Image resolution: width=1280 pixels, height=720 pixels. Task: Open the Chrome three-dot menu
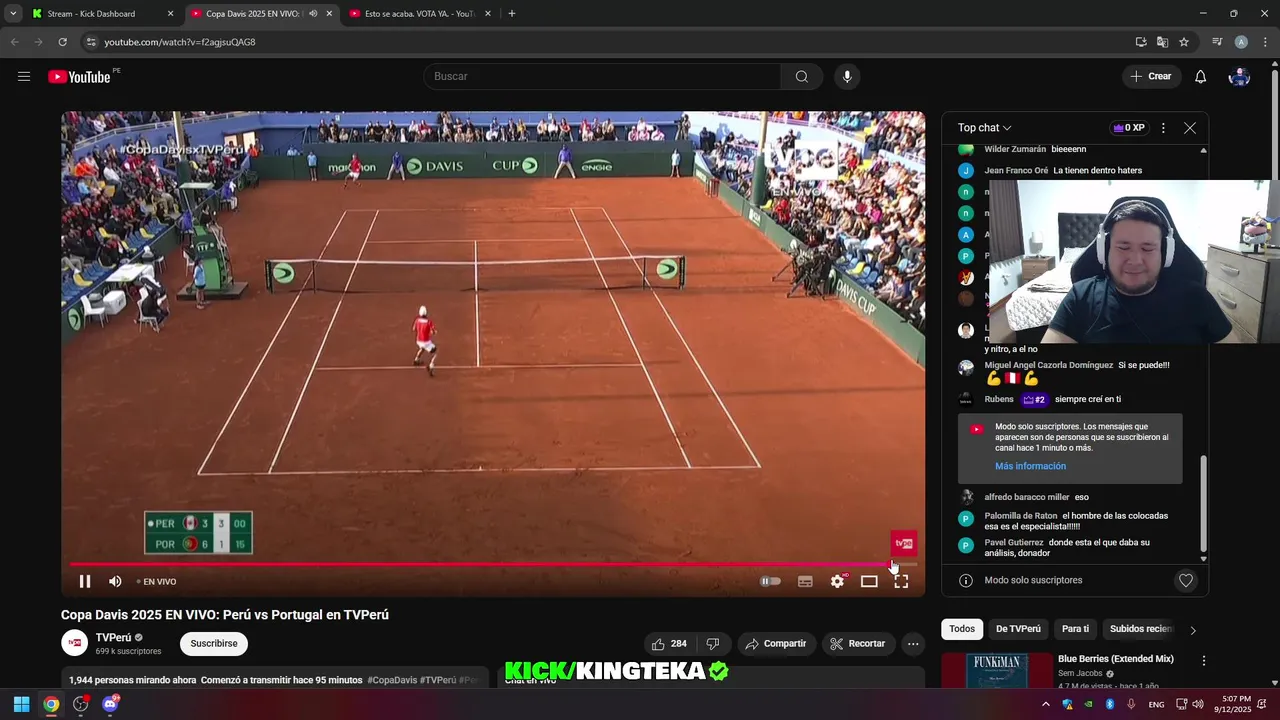tap(1264, 42)
